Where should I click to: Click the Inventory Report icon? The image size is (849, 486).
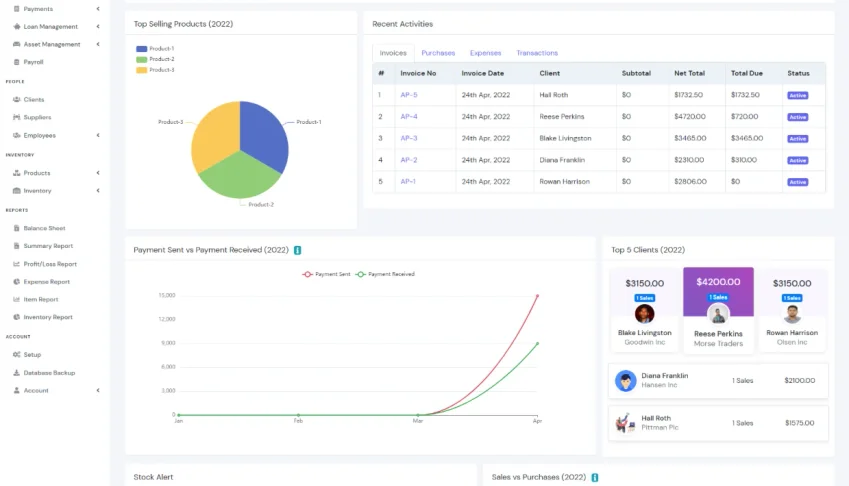[x=17, y=317]
